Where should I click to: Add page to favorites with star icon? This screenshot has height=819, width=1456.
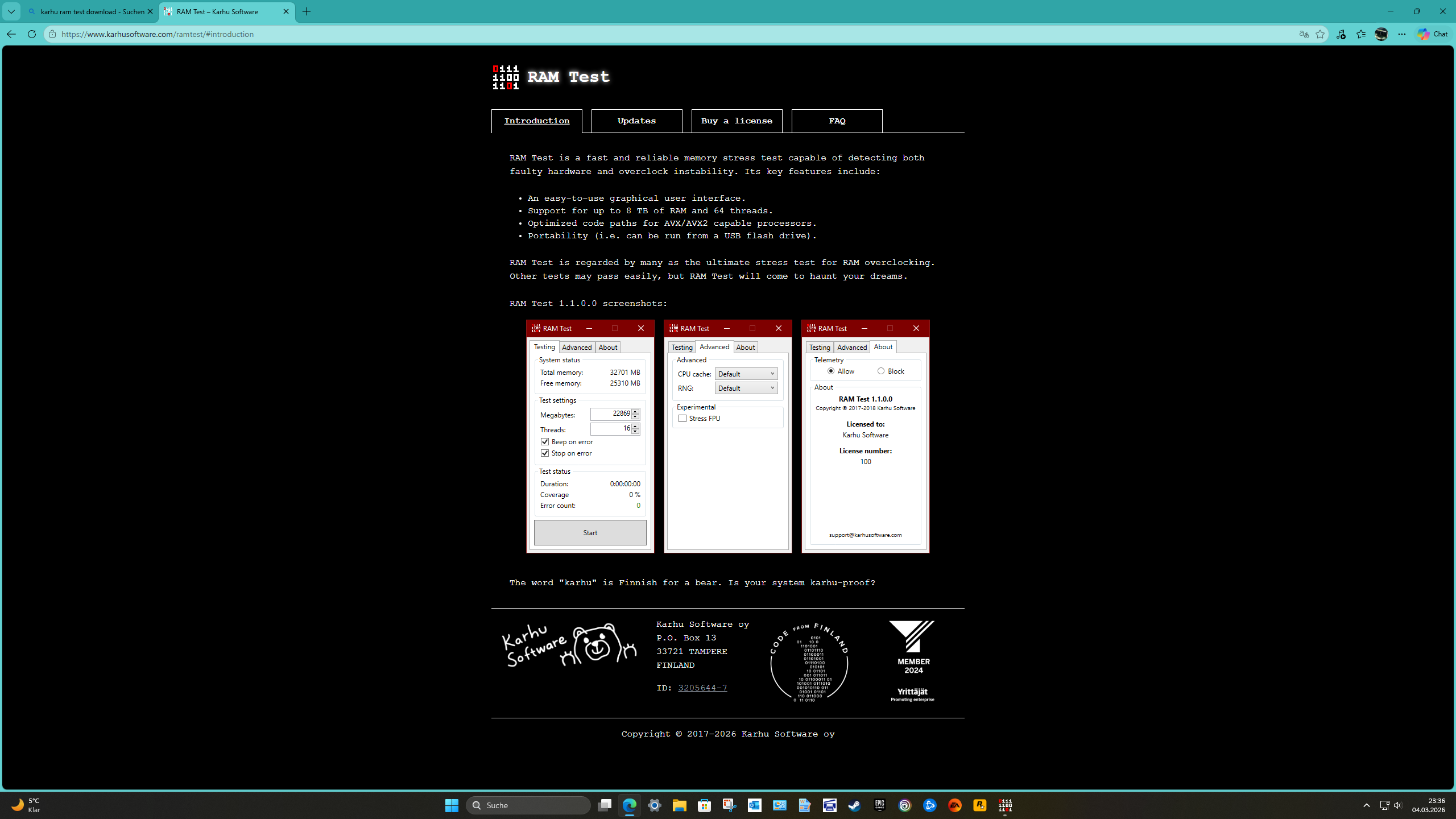tap(1320, 34)
